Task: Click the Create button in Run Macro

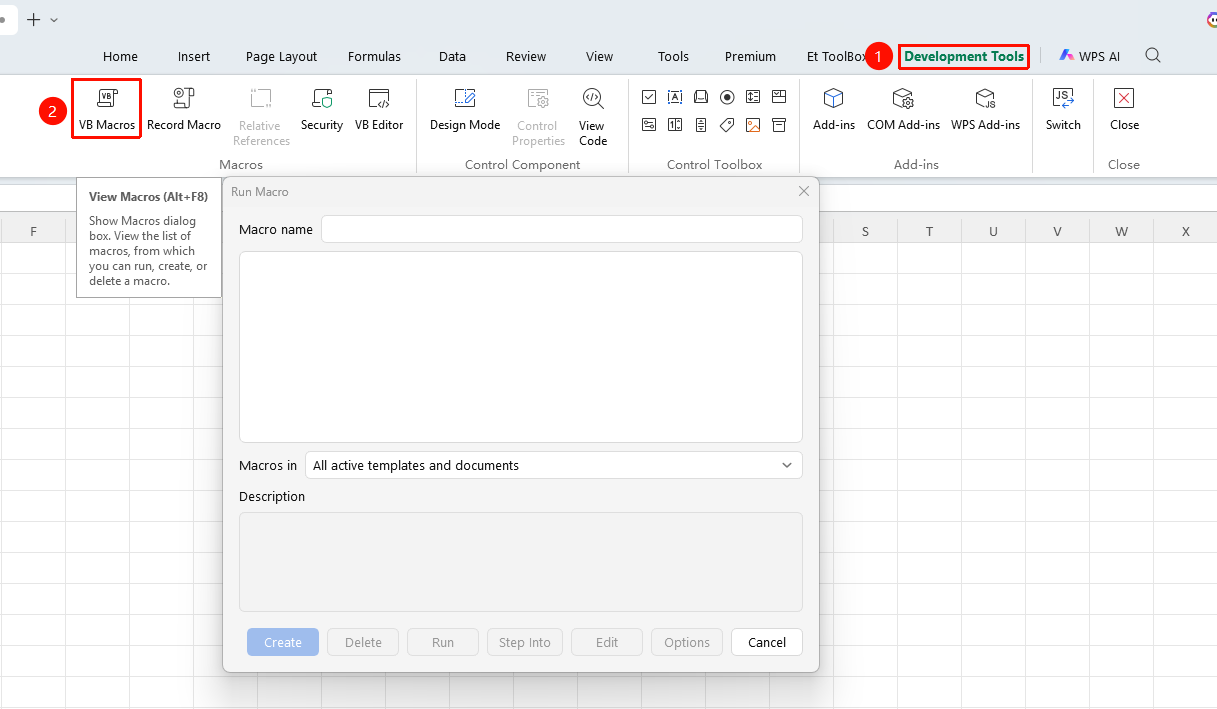Action: pos(283,642)
